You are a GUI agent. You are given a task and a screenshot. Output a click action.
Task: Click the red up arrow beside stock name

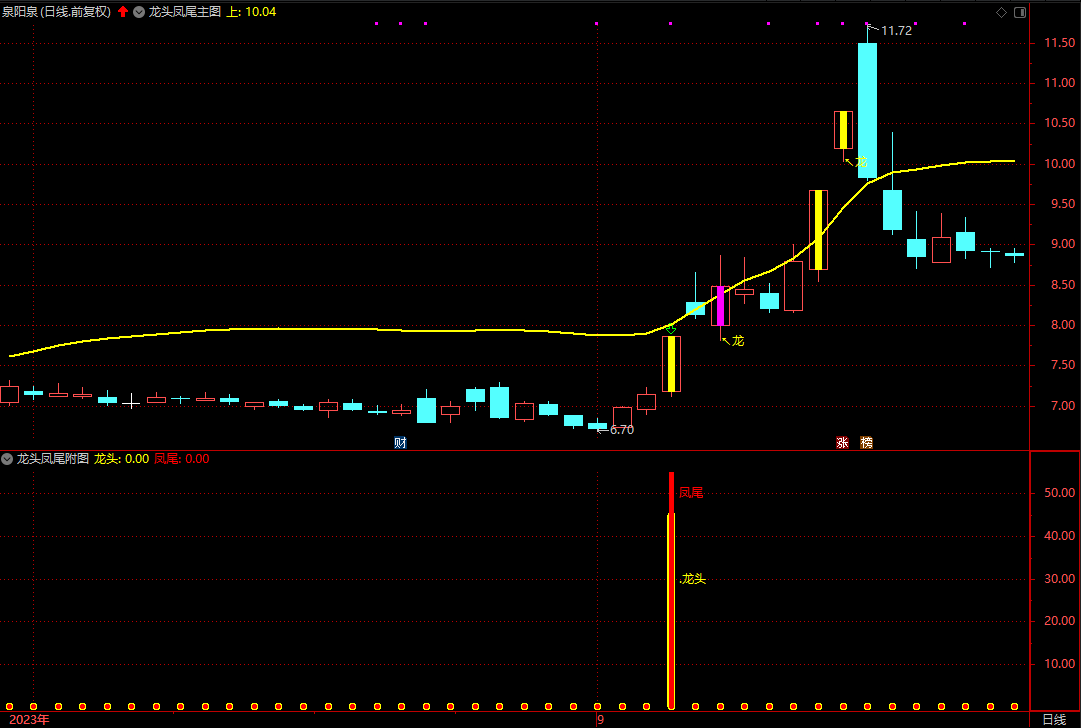[x=123, y=12]
